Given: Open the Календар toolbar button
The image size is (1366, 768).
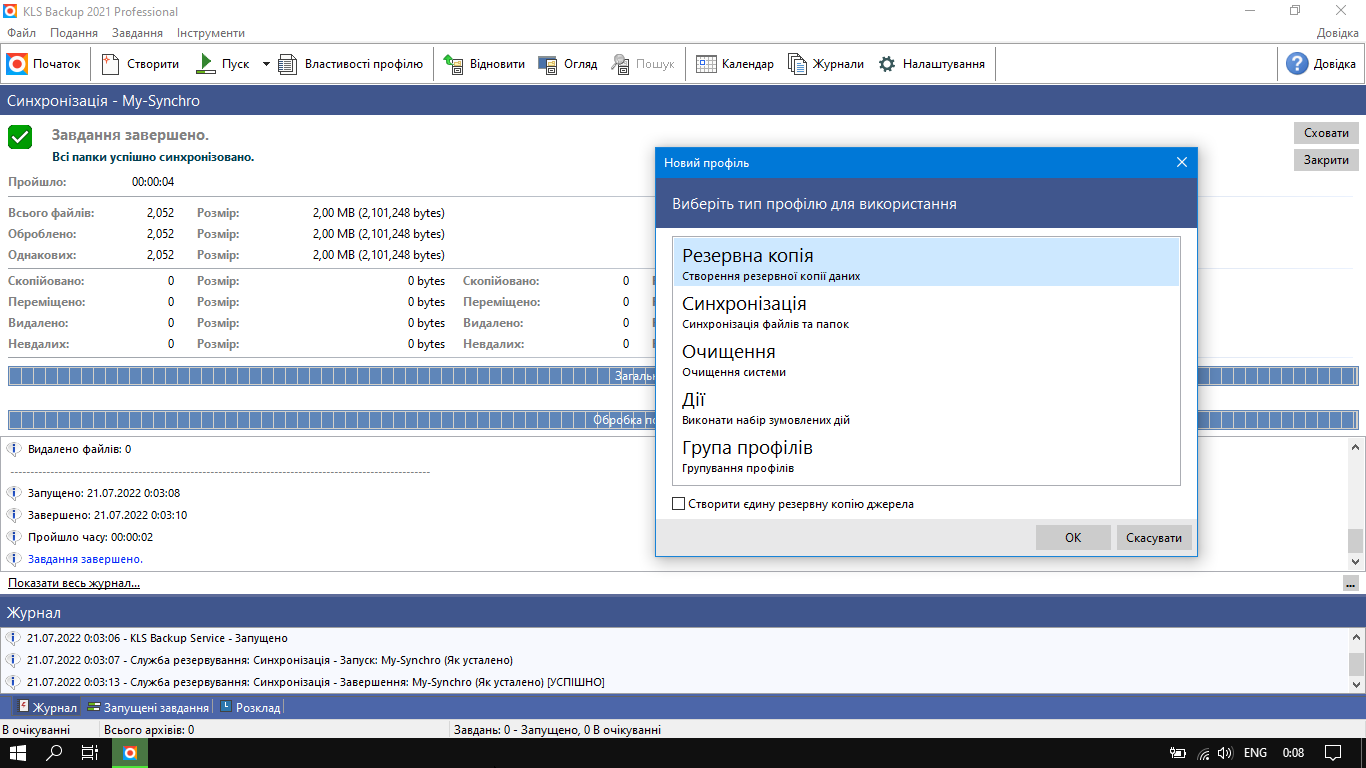Looking at the screenshot, I should pyautogui.click(x=735, y=64).
